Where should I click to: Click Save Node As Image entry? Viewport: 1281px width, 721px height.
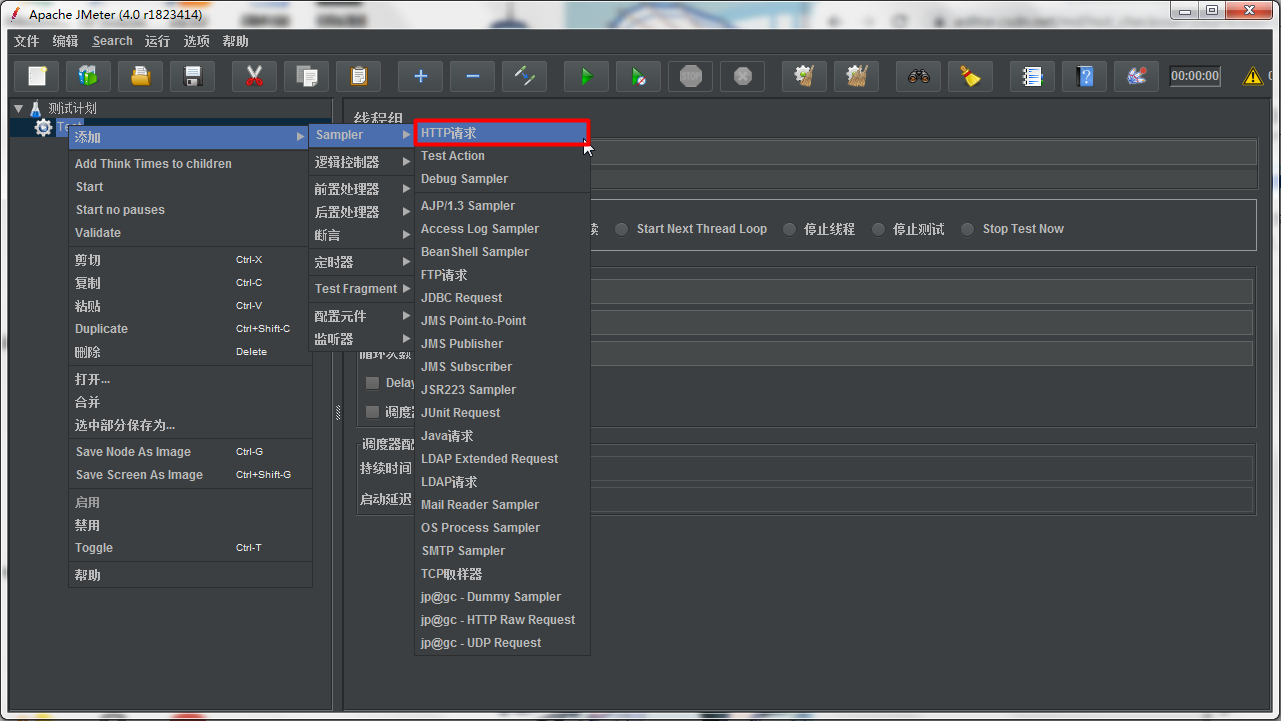coord(190,452)
